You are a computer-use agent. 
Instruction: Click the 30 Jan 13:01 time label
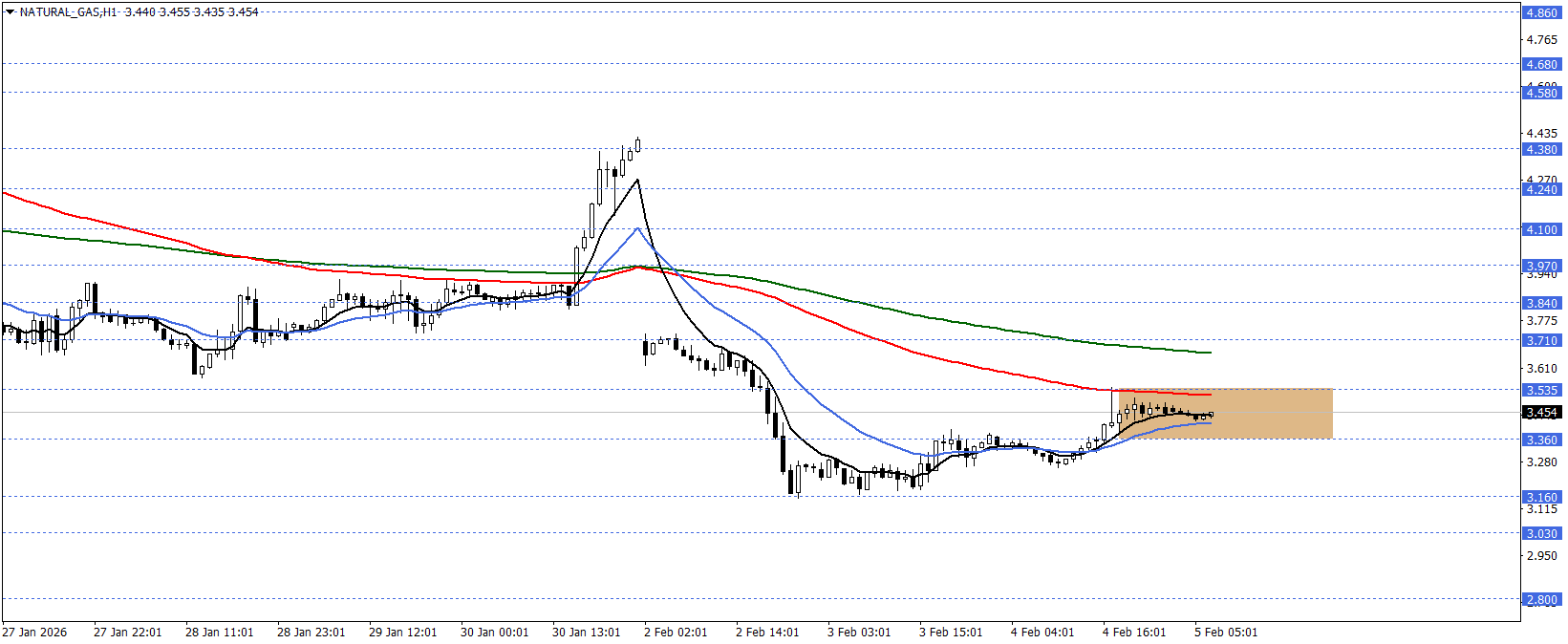click(586, 633)
